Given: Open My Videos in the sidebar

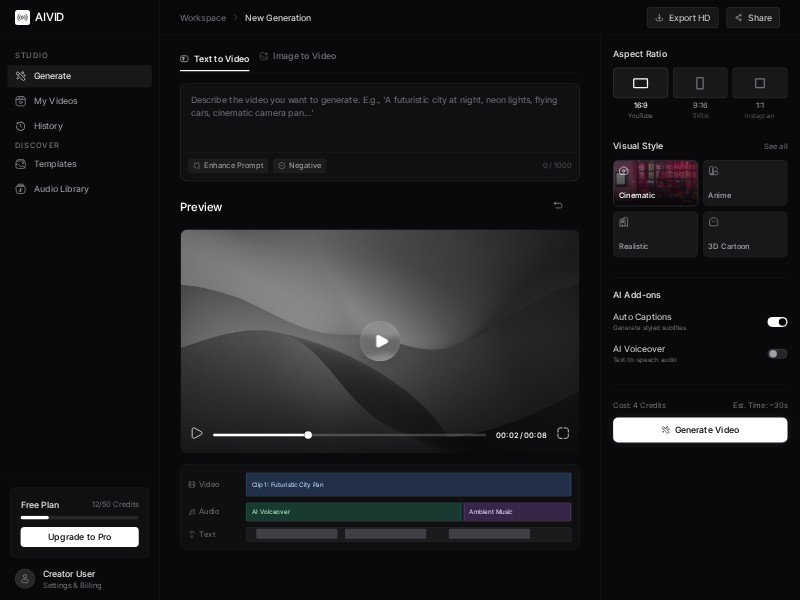Looking at the screenshot, I should [55, 101].
